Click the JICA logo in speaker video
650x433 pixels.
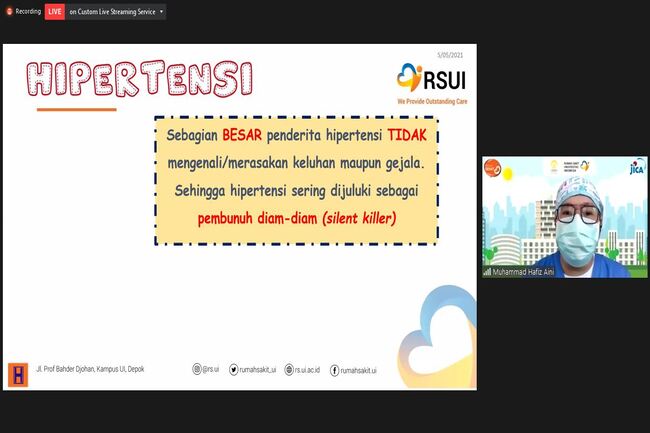[636, 168]
